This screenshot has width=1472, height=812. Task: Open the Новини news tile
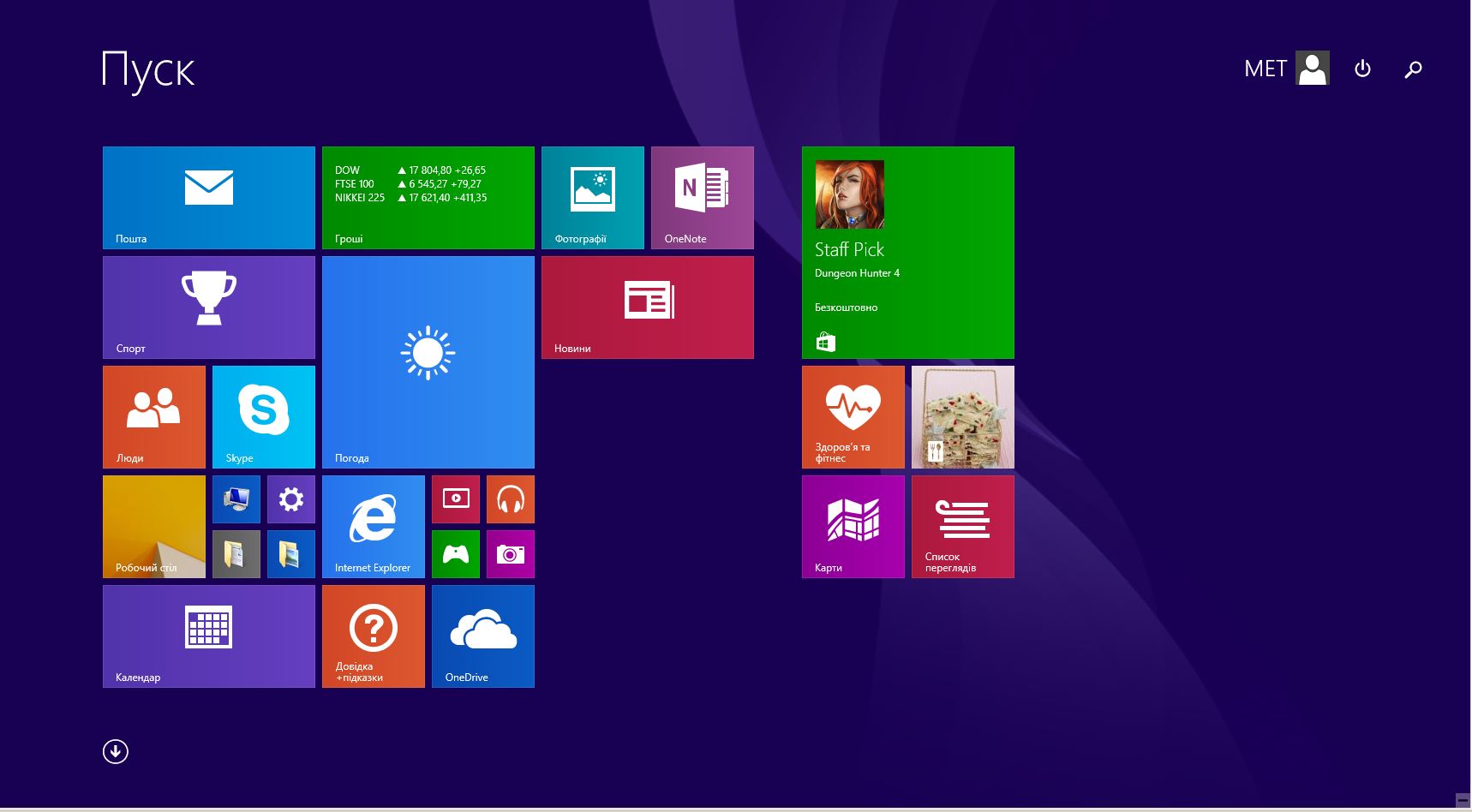648,307
